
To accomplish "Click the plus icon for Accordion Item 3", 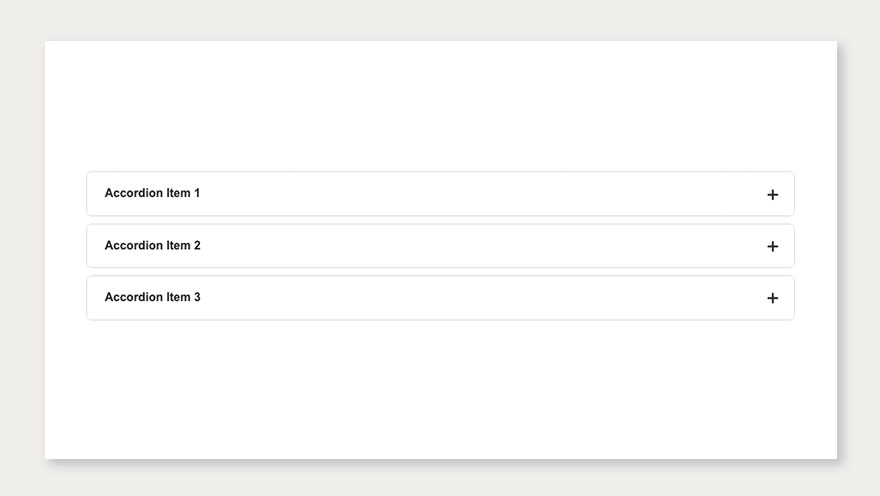I will point(772,298).
